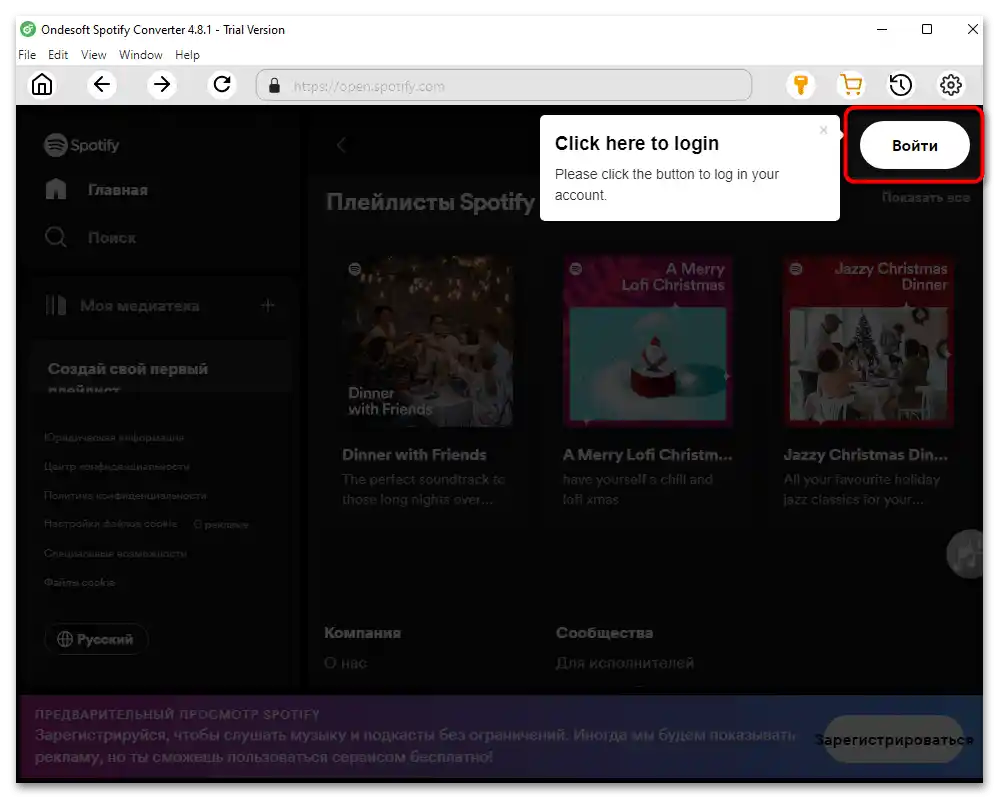Click into the open.spotify.com address field

tap(503, 85)
